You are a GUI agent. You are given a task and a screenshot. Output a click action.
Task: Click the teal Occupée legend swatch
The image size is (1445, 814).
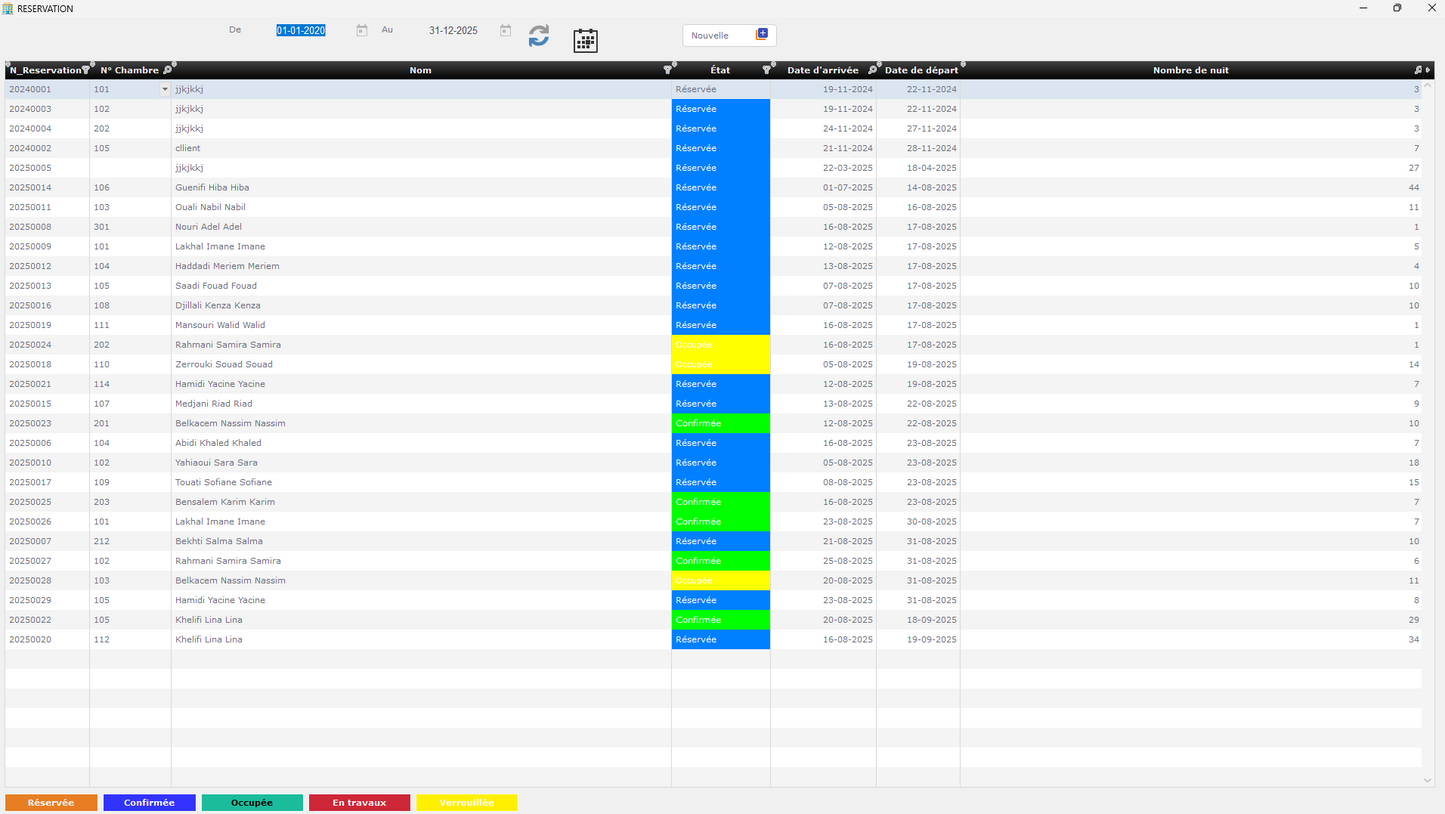[x=252, y=803]
